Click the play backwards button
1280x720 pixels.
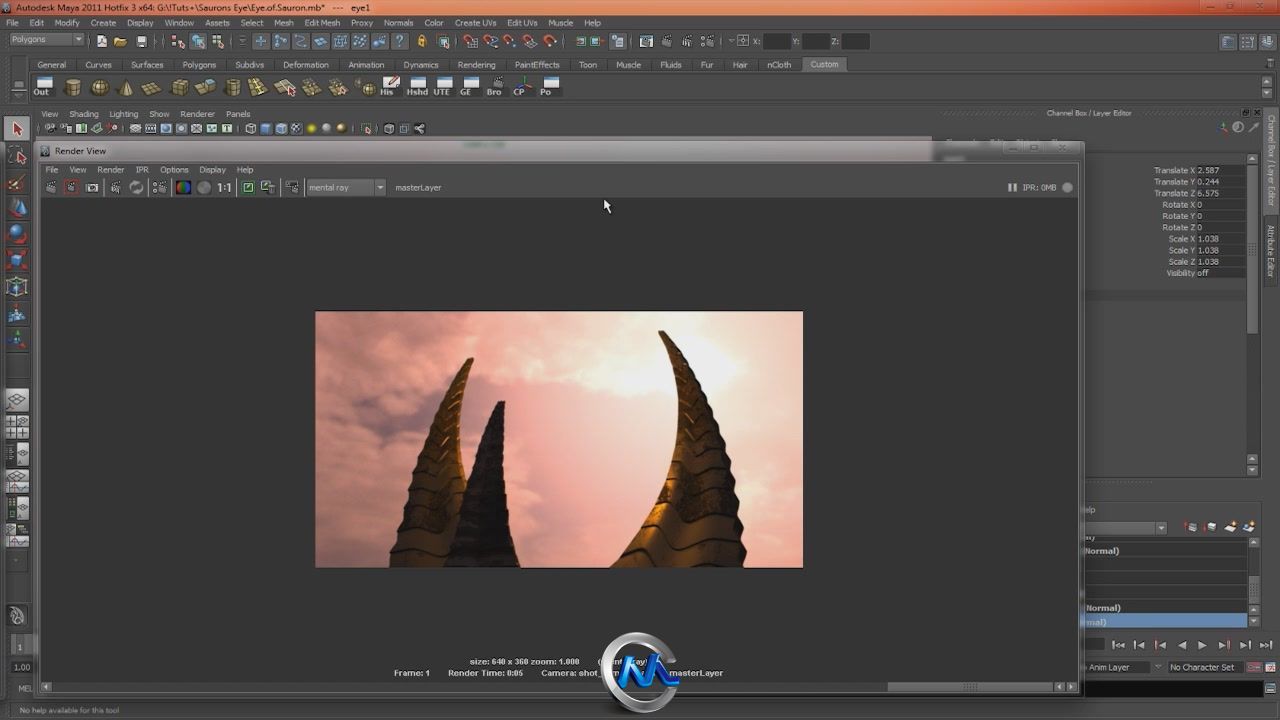pos(1181,645)
